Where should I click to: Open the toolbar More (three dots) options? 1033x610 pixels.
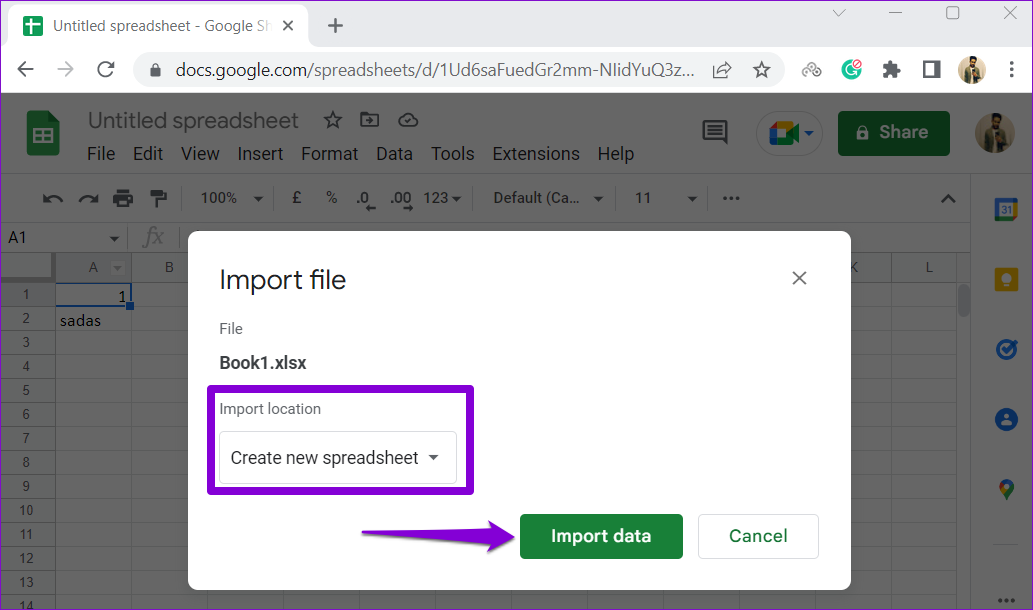click(x=731, y=198)
